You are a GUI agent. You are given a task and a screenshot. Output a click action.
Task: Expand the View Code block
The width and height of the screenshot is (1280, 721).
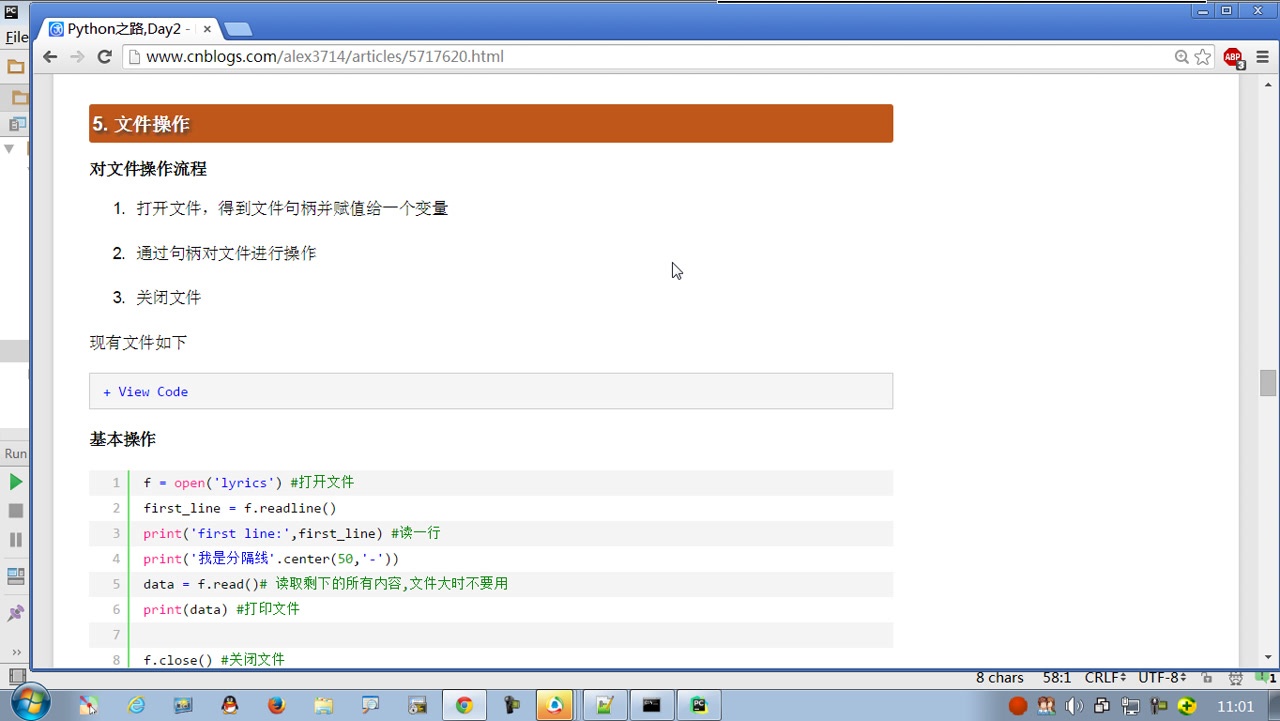145,392
